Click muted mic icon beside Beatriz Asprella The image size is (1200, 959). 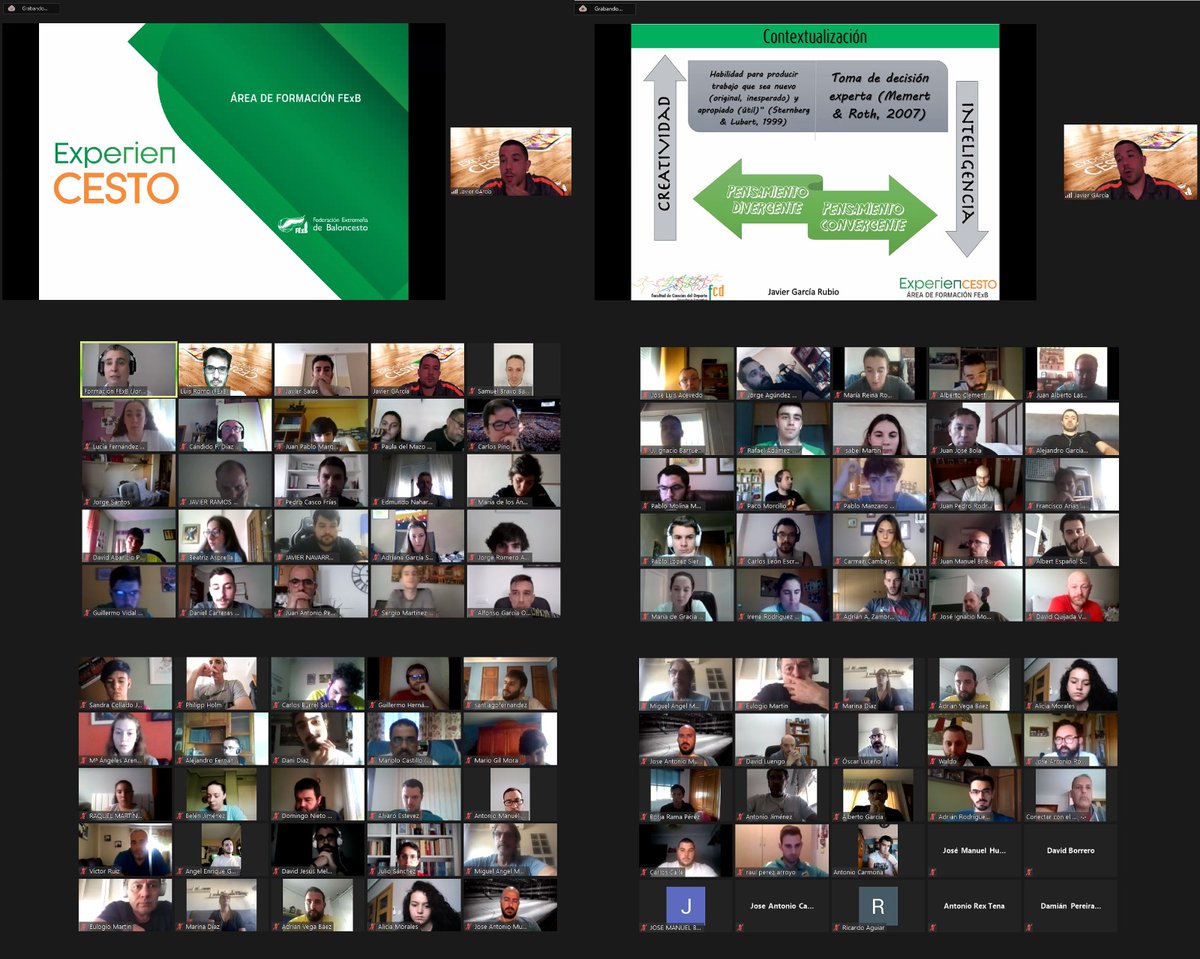coord(183,556)
